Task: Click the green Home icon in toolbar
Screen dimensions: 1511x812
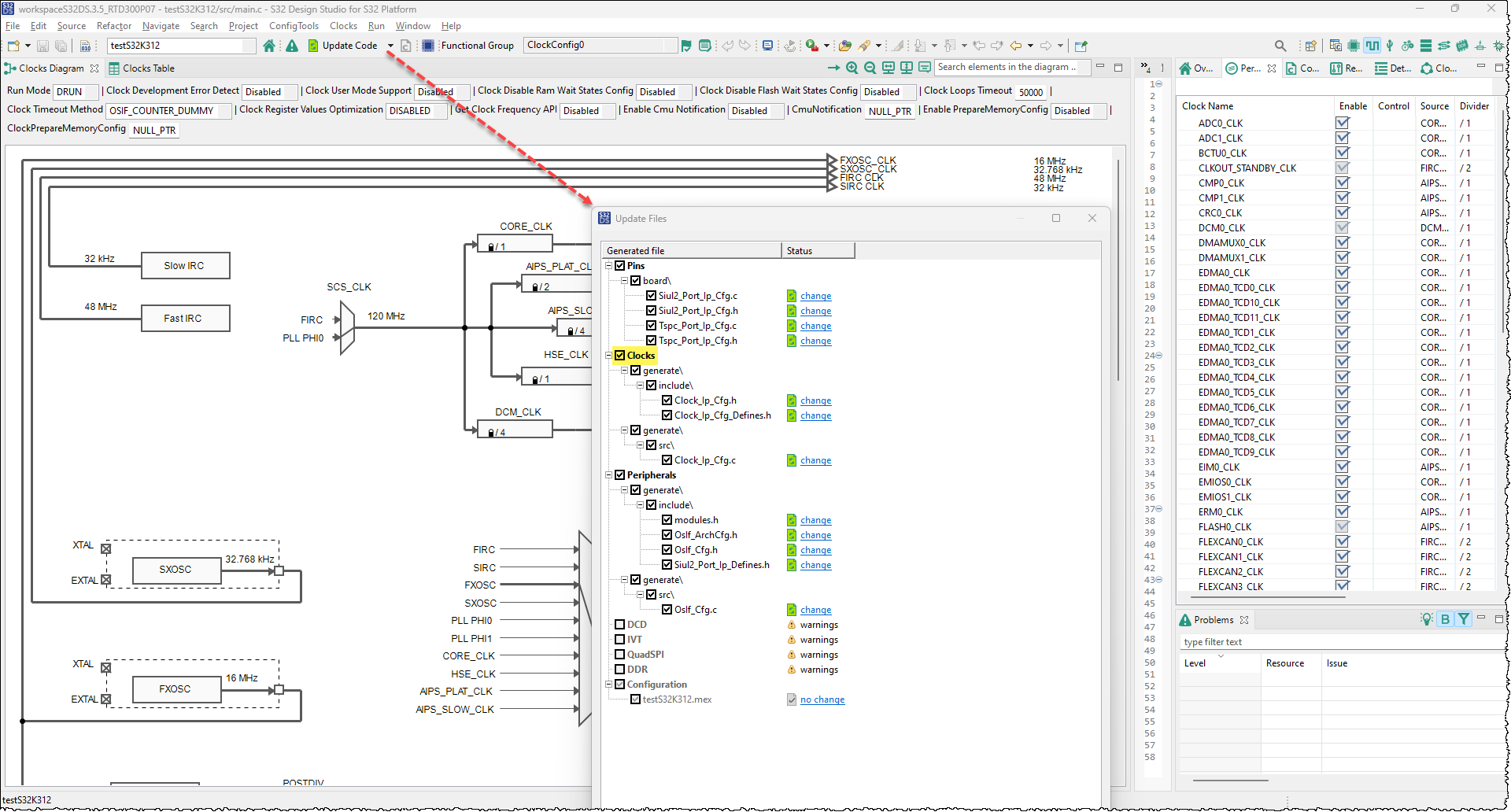Action: [269, 46]
